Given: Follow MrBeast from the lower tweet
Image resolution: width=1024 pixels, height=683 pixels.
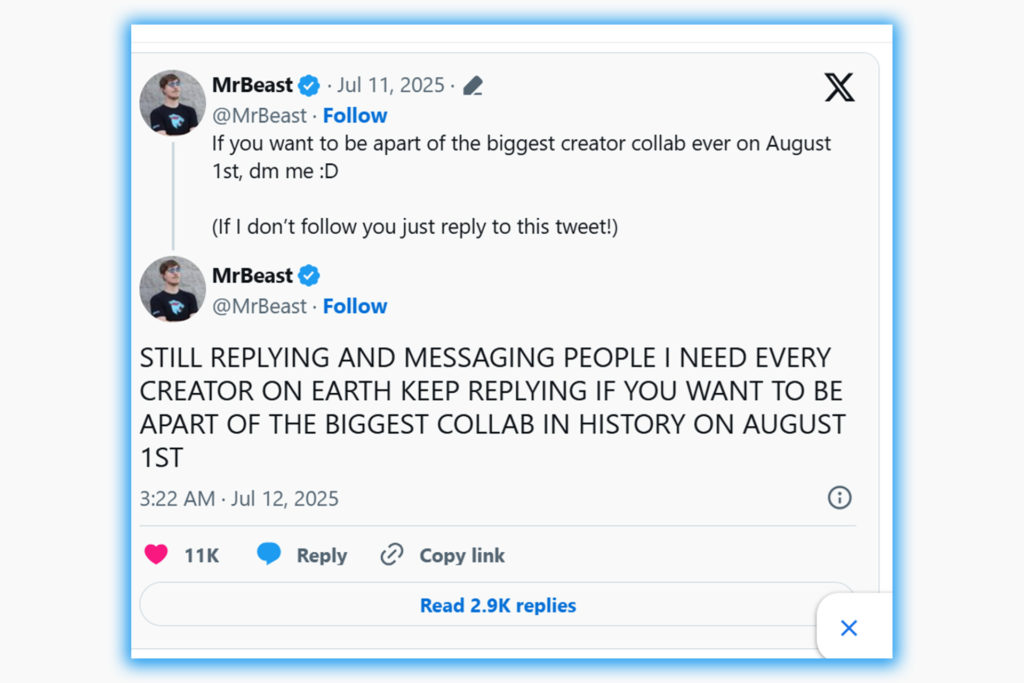Looking at the screenshot, I should click(x=355, y=306).
